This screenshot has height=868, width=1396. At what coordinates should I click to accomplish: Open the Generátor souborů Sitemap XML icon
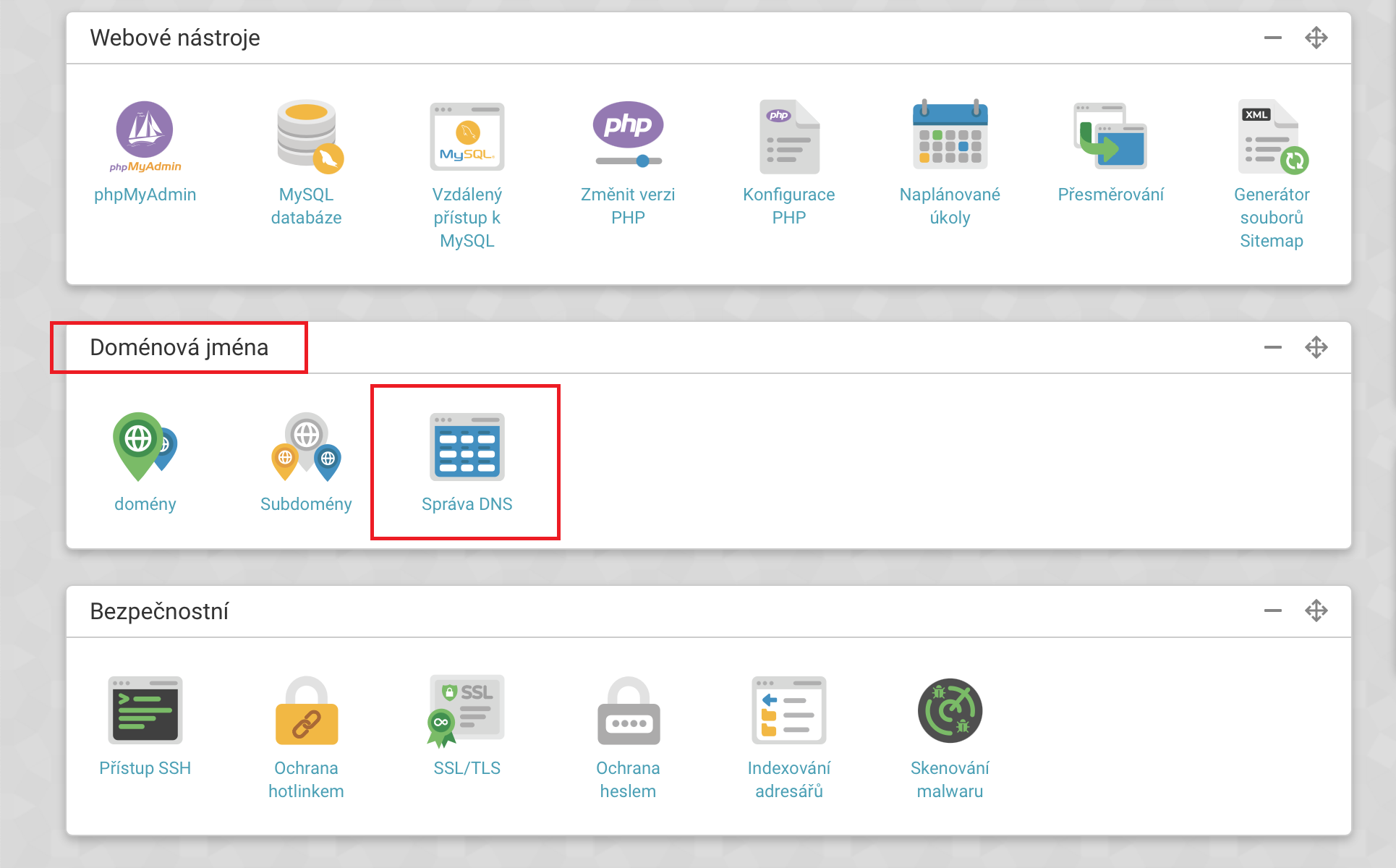[x=1273, y=137]
